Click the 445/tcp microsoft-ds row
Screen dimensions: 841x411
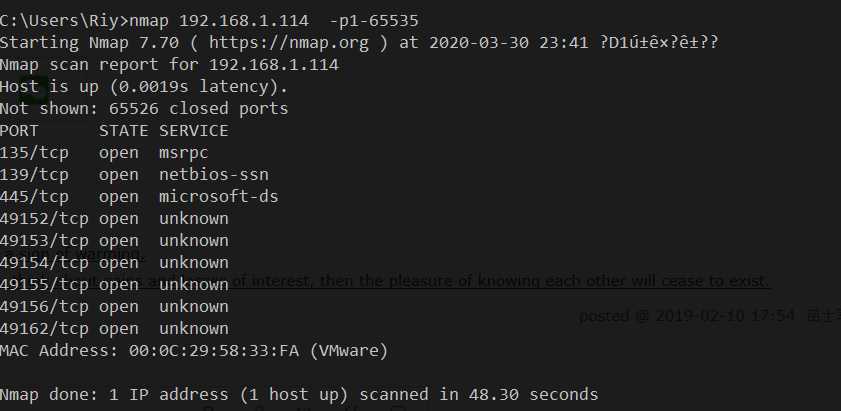click(x=139, y=197)
